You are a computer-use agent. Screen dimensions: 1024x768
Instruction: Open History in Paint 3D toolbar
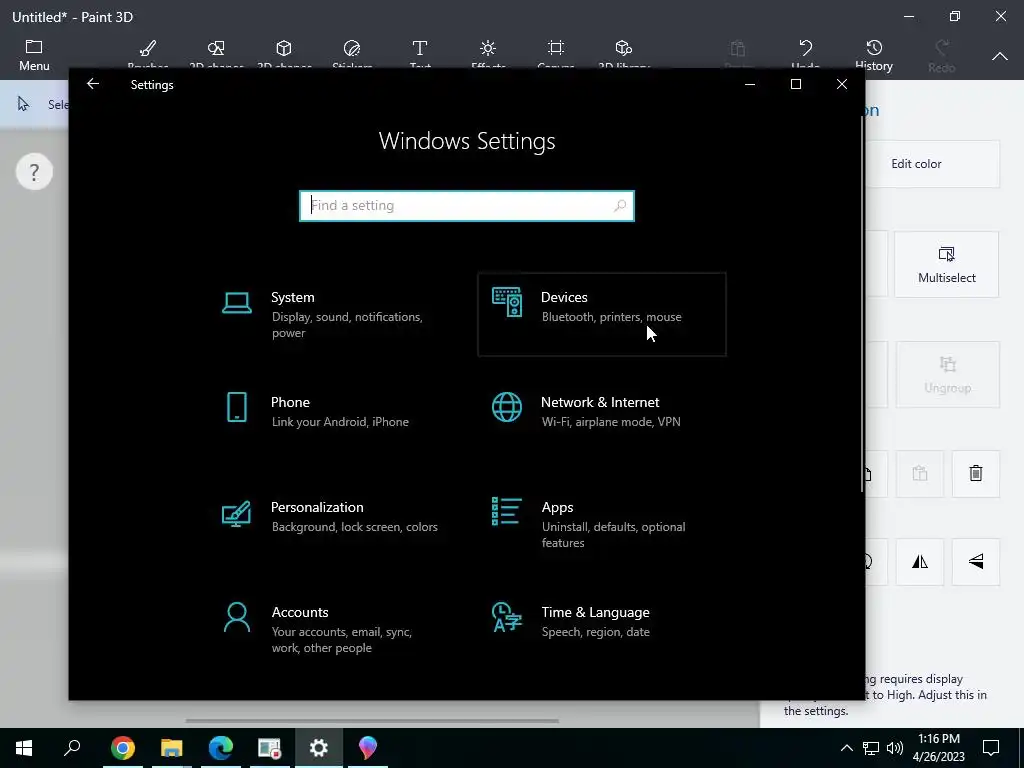tap(874, 55)
